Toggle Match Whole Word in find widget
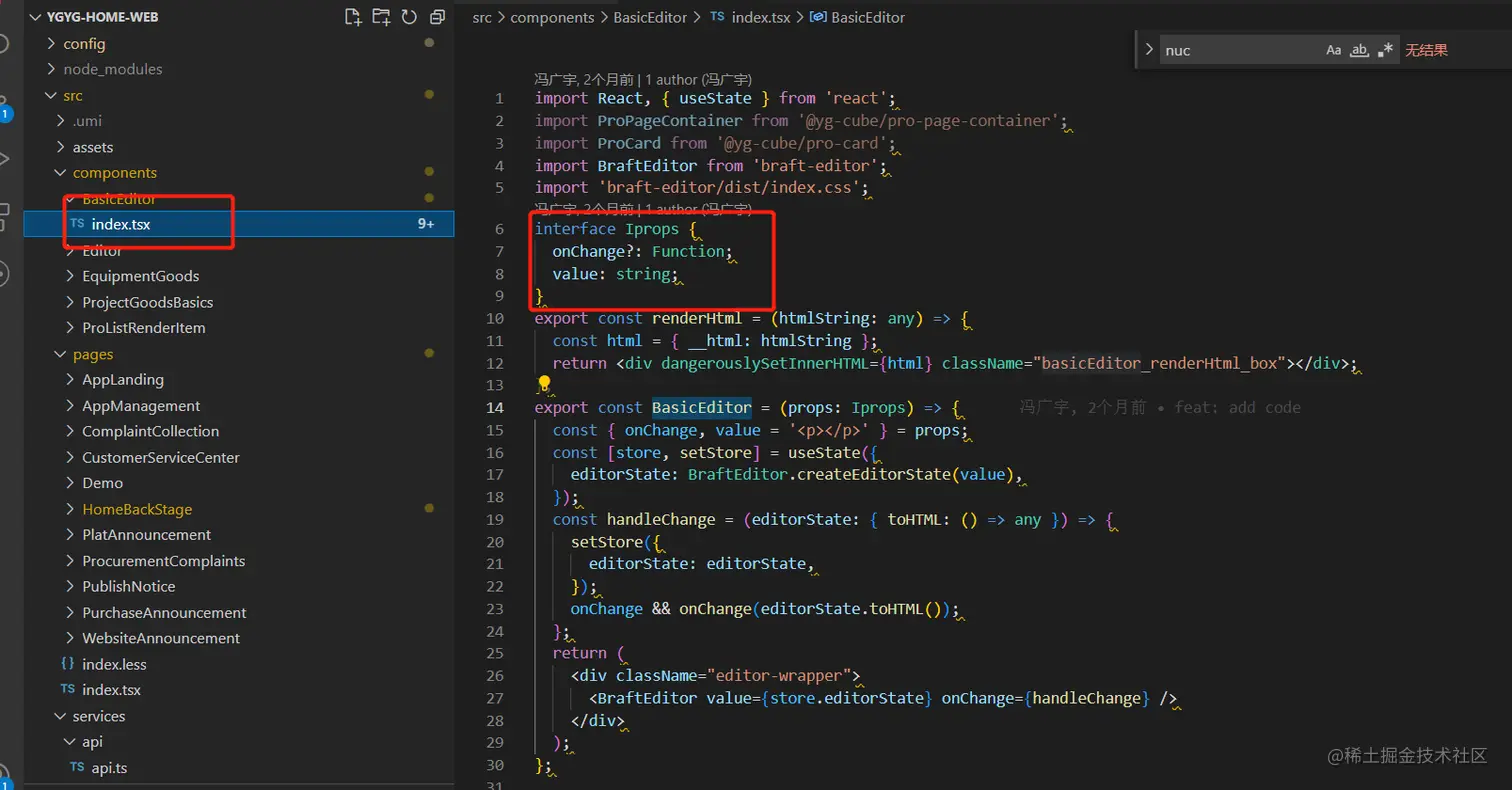This screenshot has height=790, width=1512. coord(1359,50)
